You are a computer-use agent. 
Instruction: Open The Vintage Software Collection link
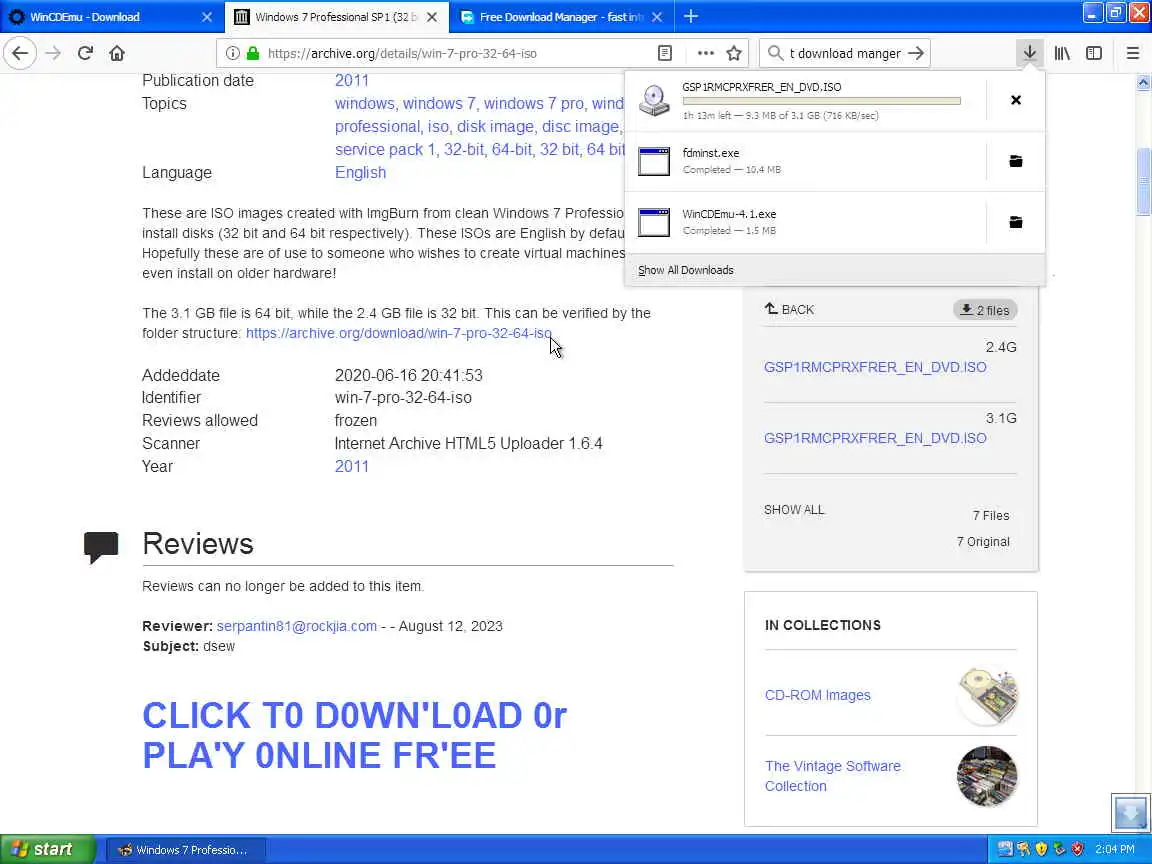pyautogui.click(x=832, y=776)
